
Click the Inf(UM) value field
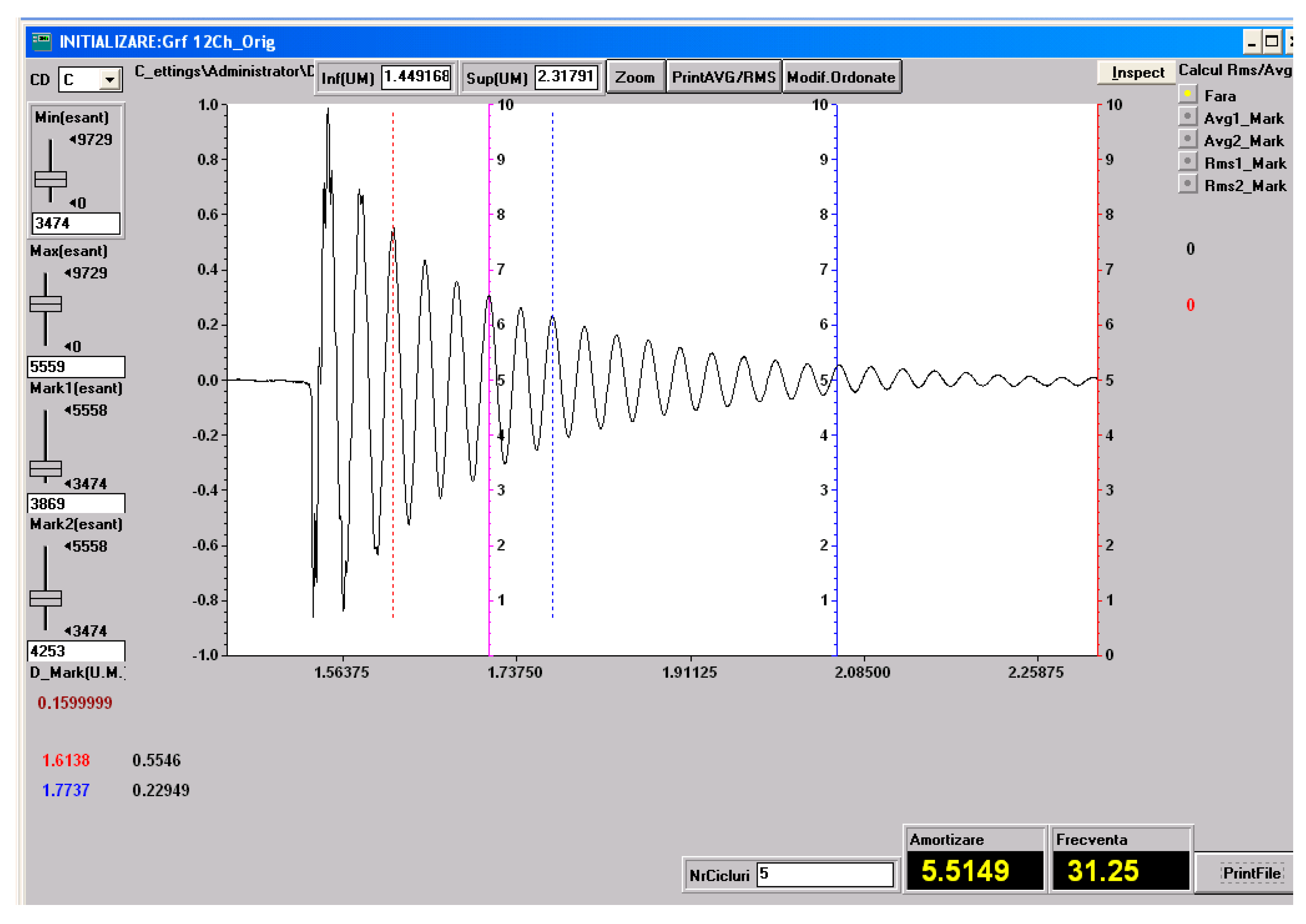[x=417, y=77]
